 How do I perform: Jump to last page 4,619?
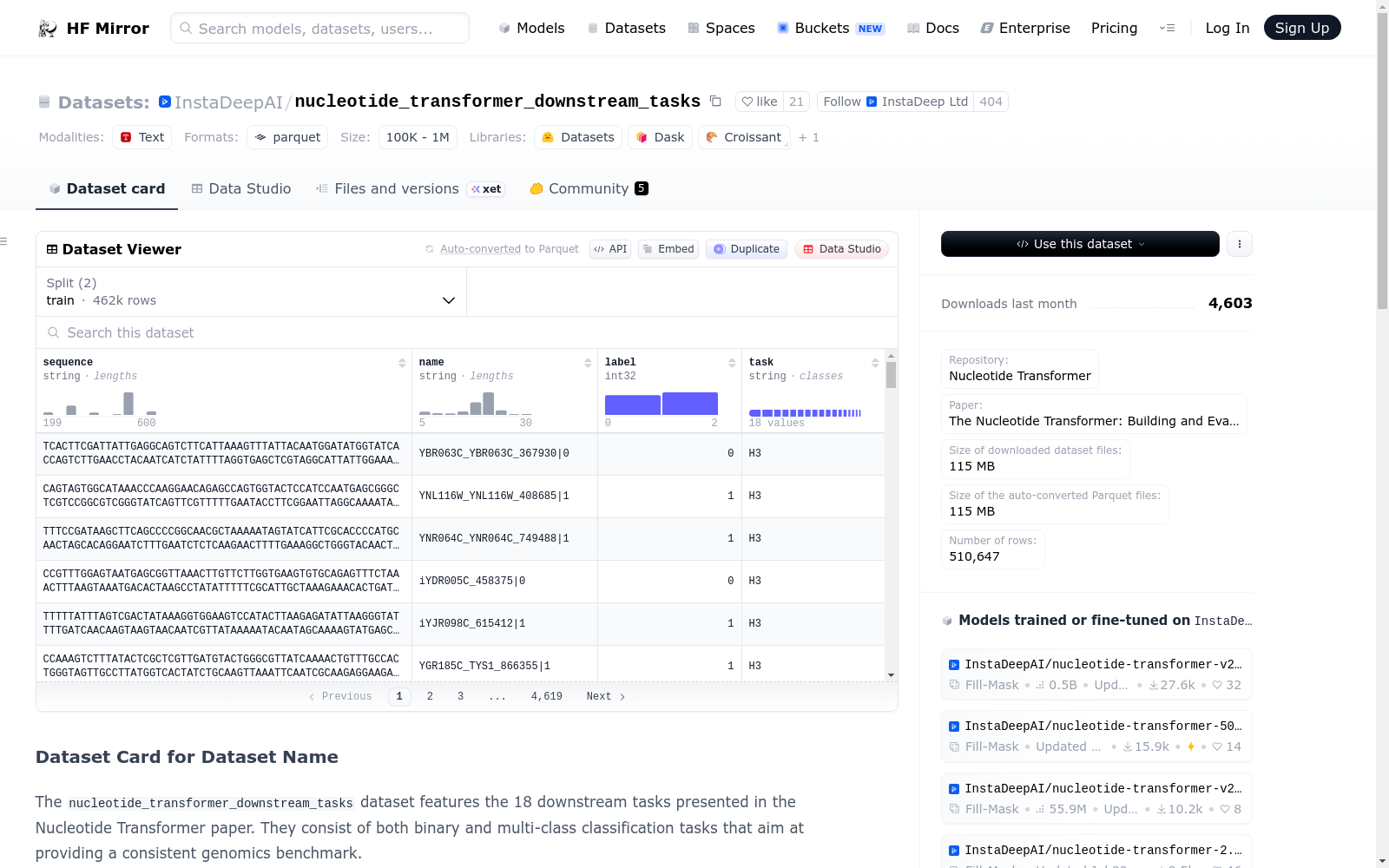[547, 696]
